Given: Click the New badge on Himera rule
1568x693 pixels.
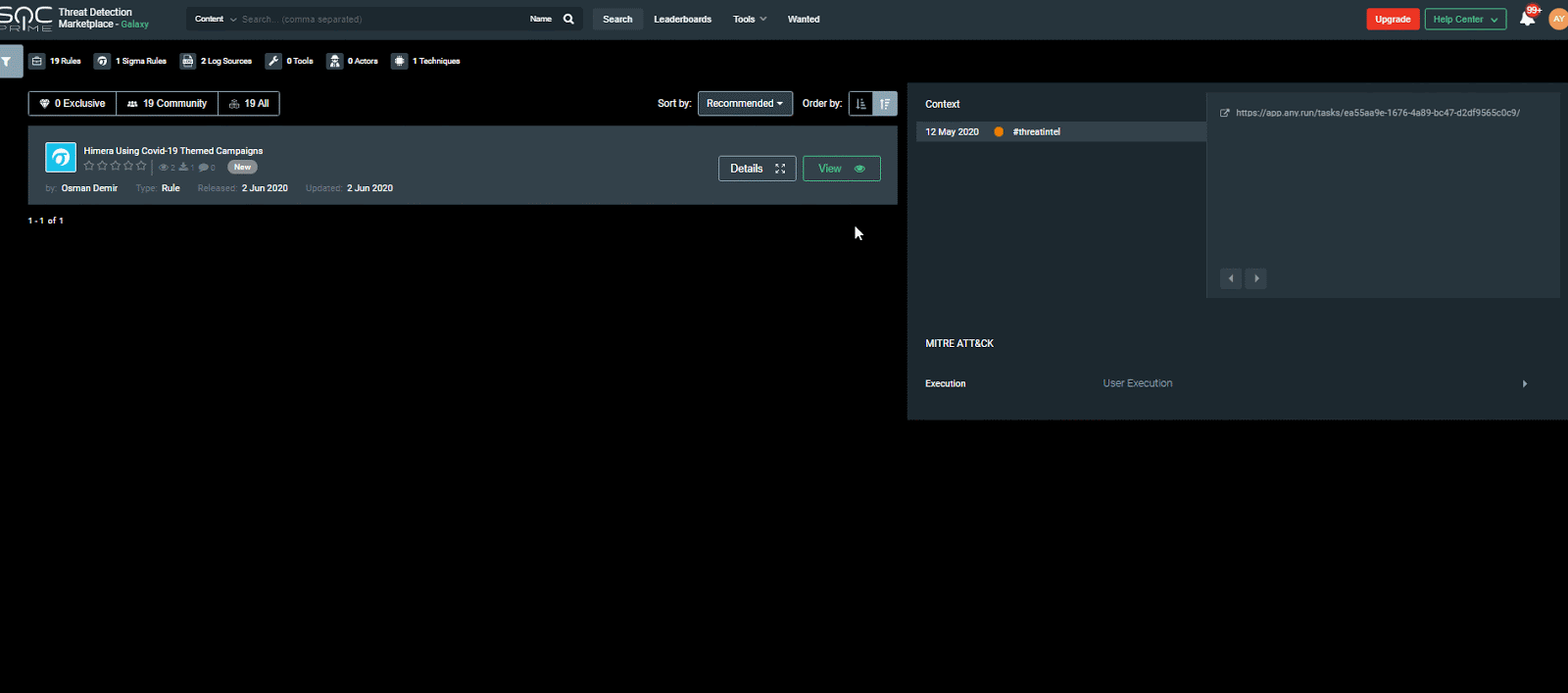Looking at the screenshot, I should click(242, 168).
